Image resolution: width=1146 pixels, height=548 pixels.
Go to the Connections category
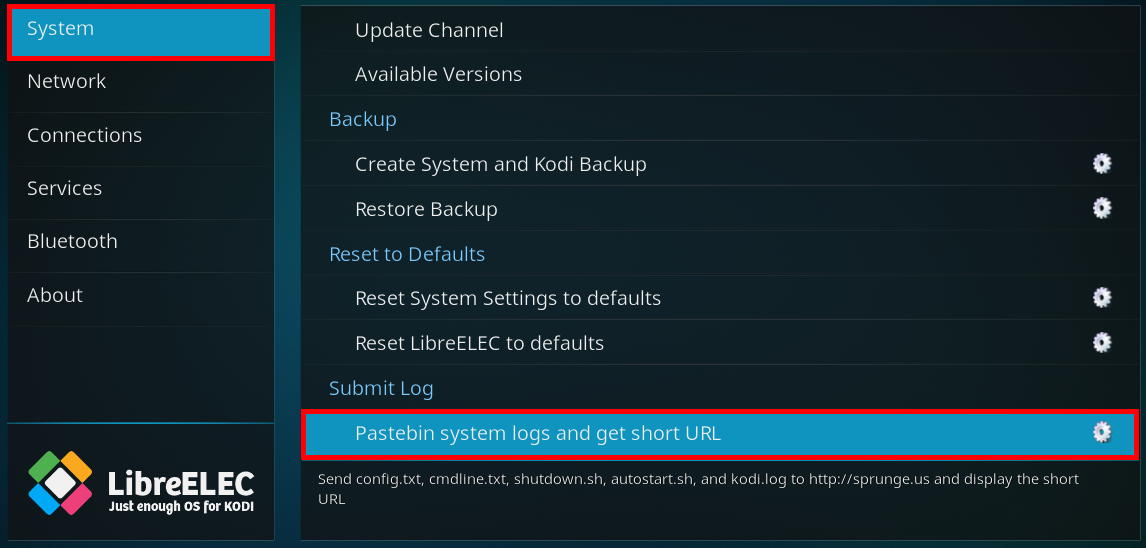pyautogui.click(x=141, y=135)
